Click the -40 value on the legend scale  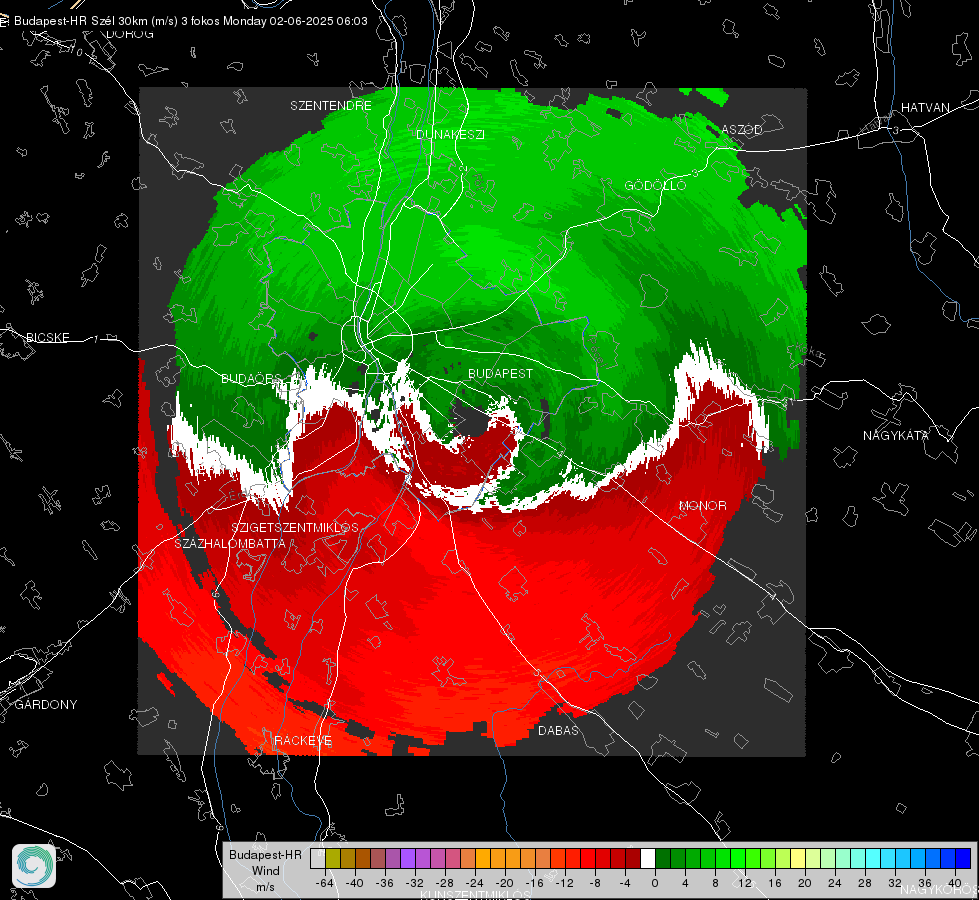(x=355, y=883)
